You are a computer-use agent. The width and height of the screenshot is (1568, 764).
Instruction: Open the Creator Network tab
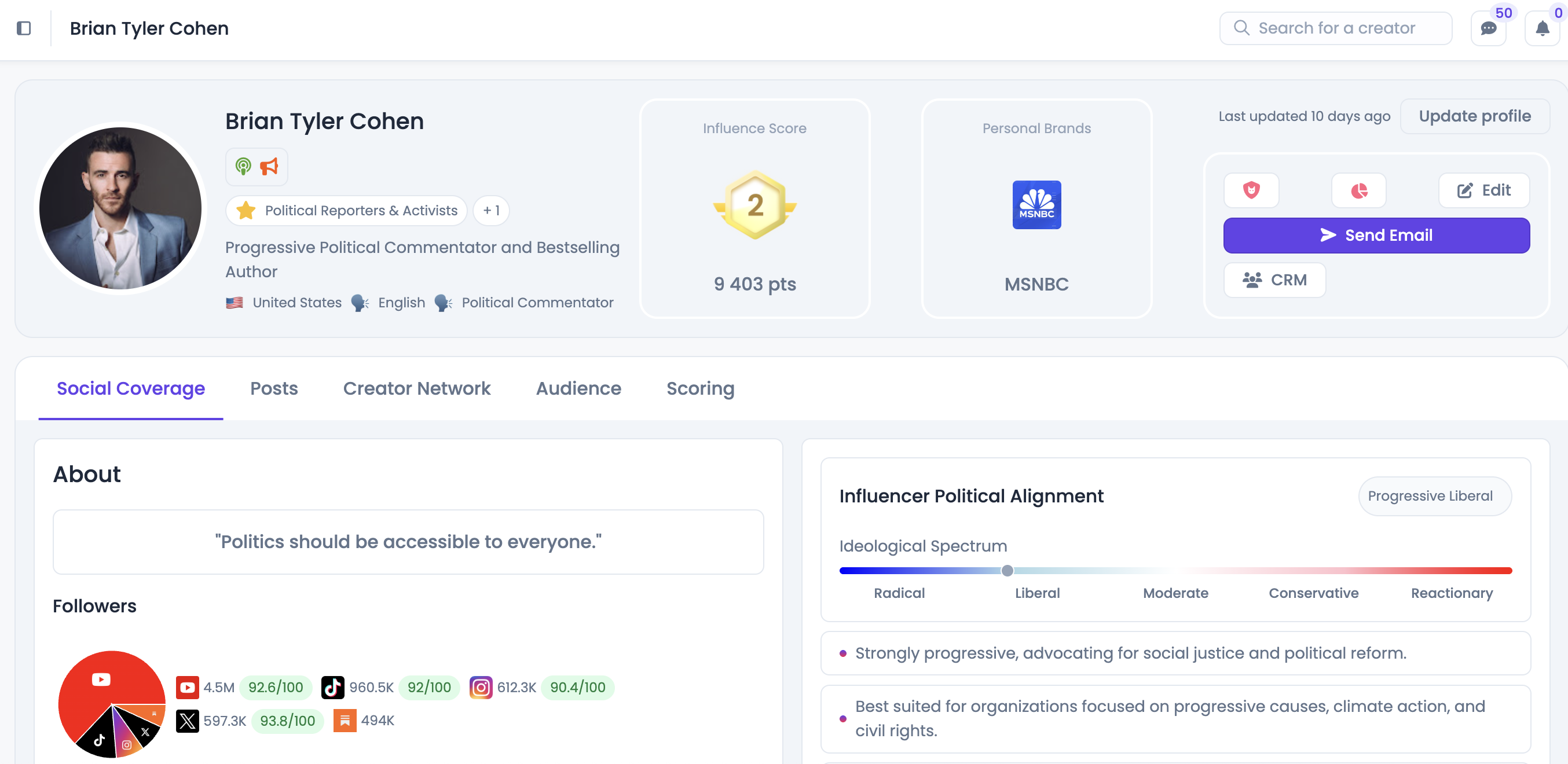417,388
